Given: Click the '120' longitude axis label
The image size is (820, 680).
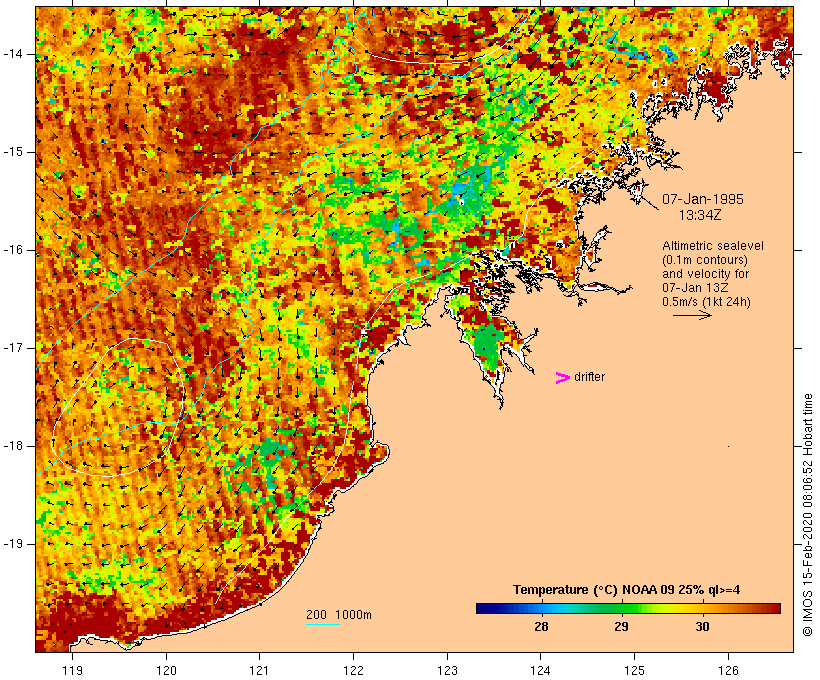Looking at the screenshot, I should [166, 670].
